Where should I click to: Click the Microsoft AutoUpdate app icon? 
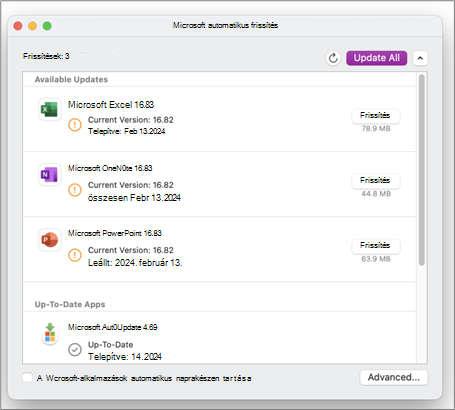[50, 334]
